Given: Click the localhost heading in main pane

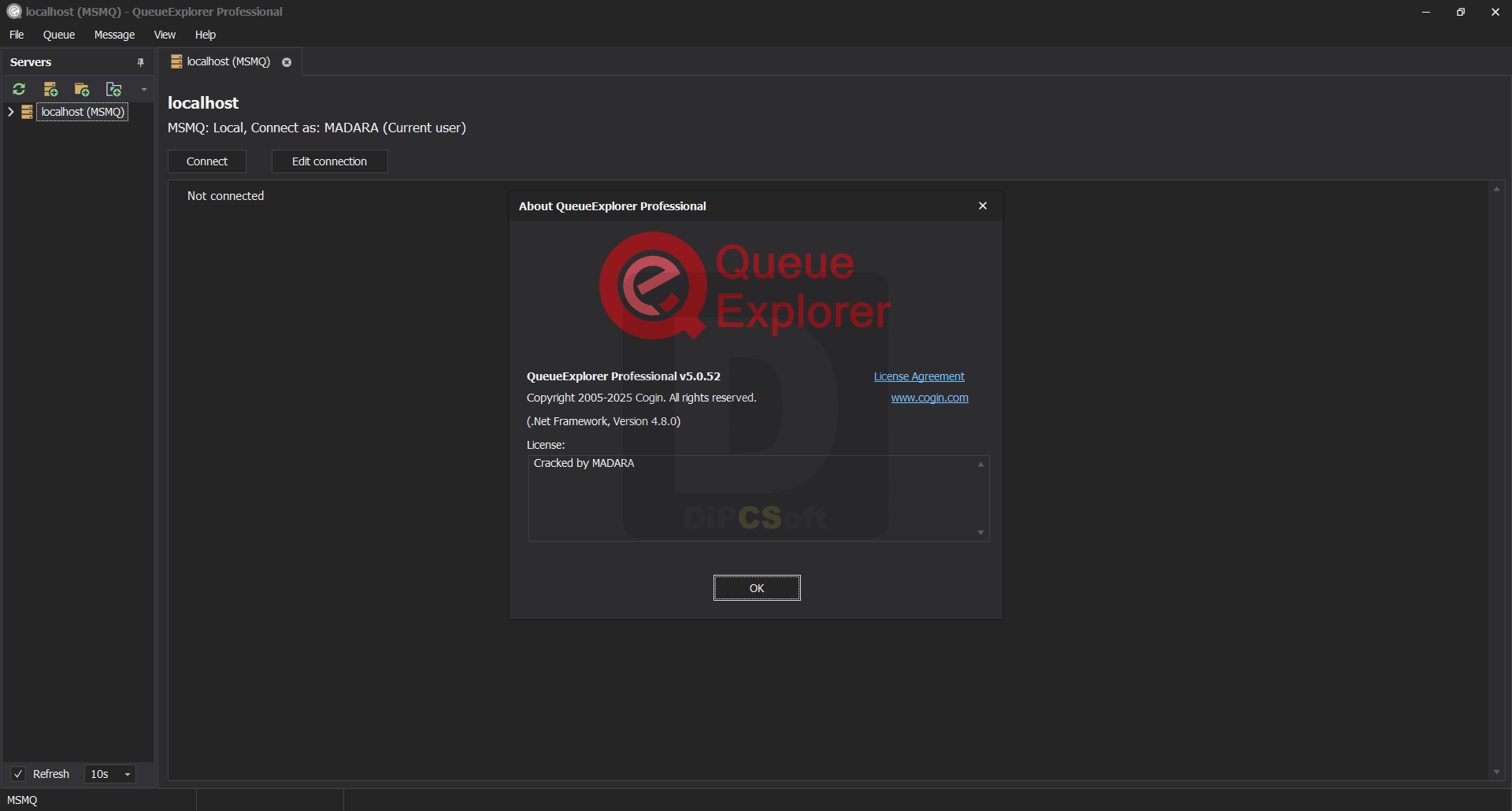Looking at the screenshot, I should pos(203,103).
